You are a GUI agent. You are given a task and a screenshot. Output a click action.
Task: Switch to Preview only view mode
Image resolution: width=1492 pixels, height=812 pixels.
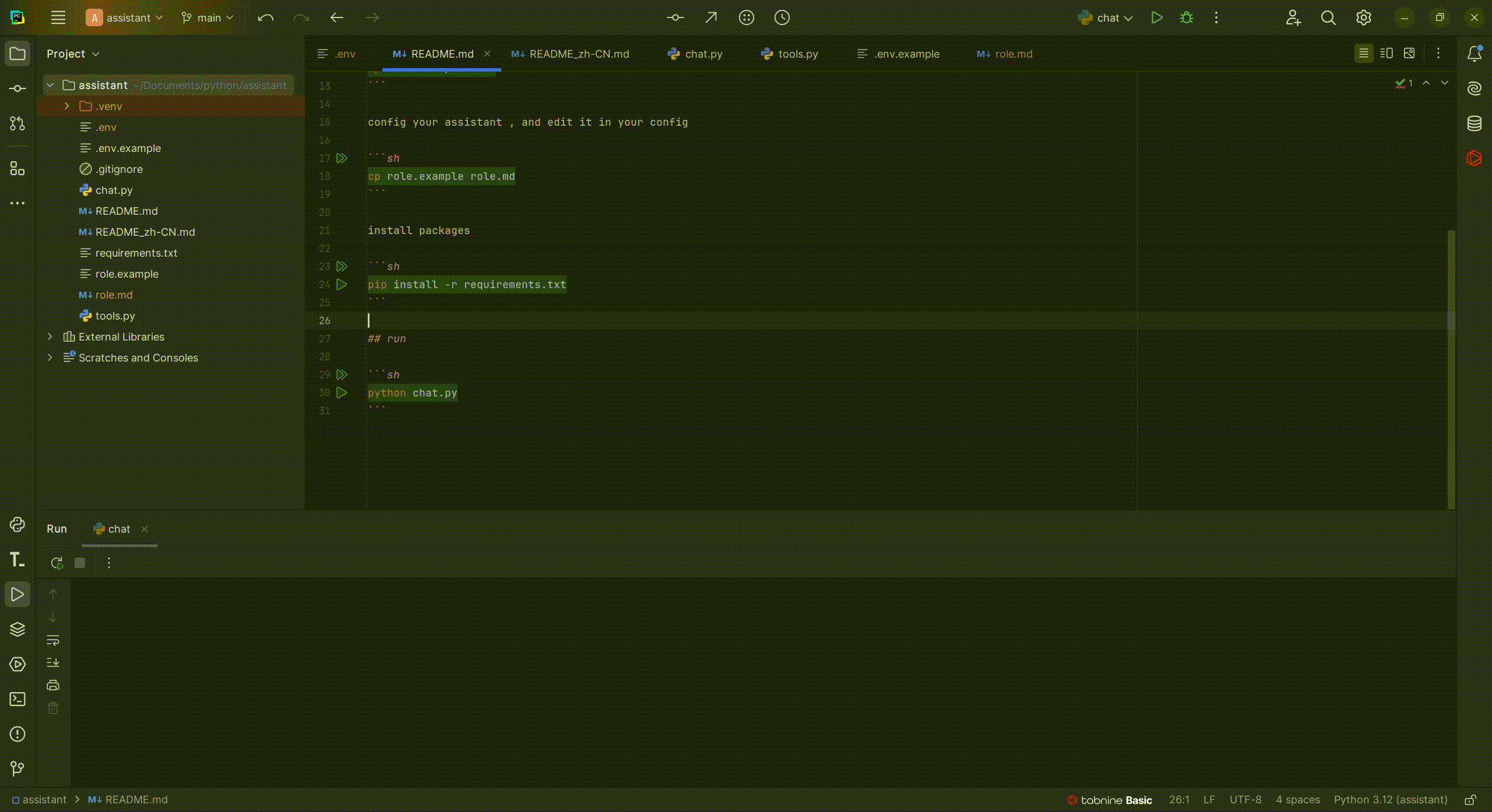1409,54
